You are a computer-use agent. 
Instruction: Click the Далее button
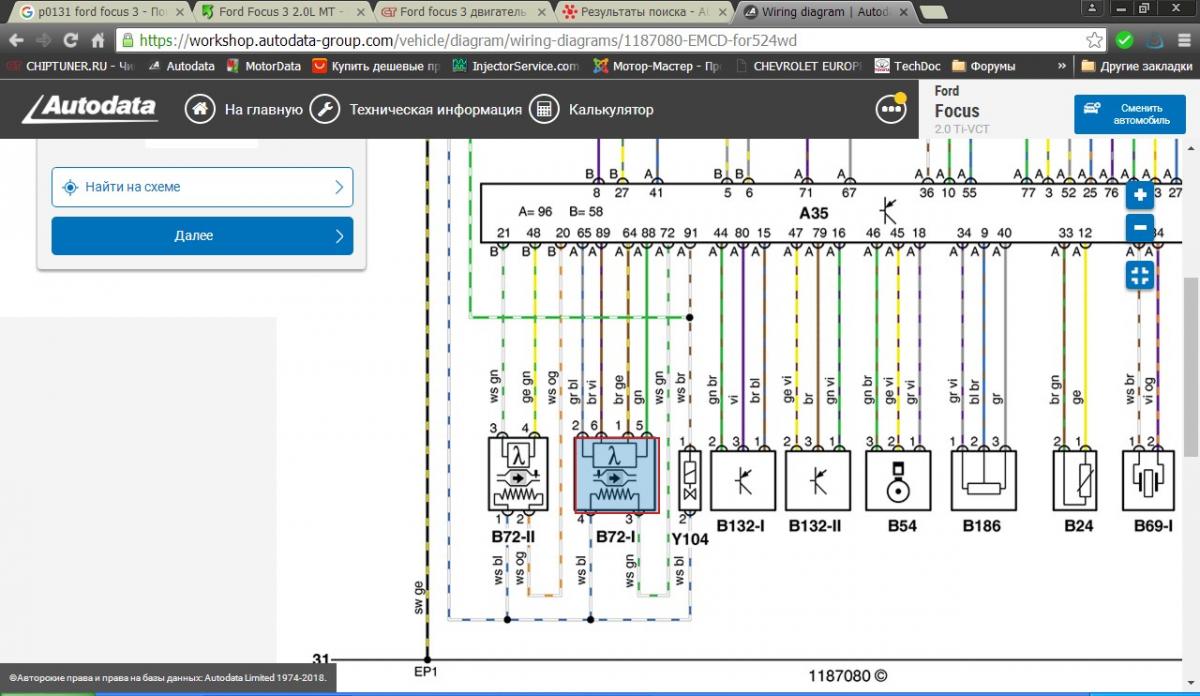tap(202, 236)
